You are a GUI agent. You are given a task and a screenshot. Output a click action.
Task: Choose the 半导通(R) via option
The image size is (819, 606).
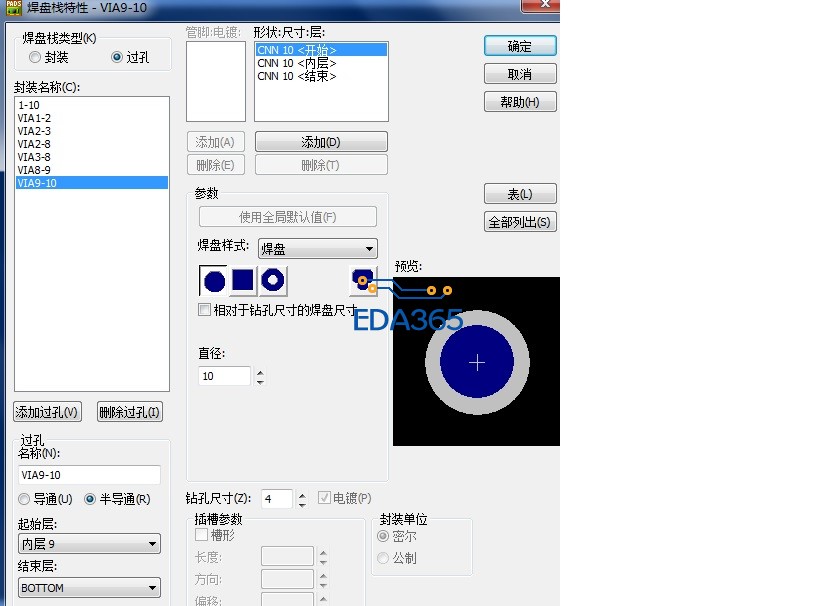pyautogui.click(x=90, y=499)
